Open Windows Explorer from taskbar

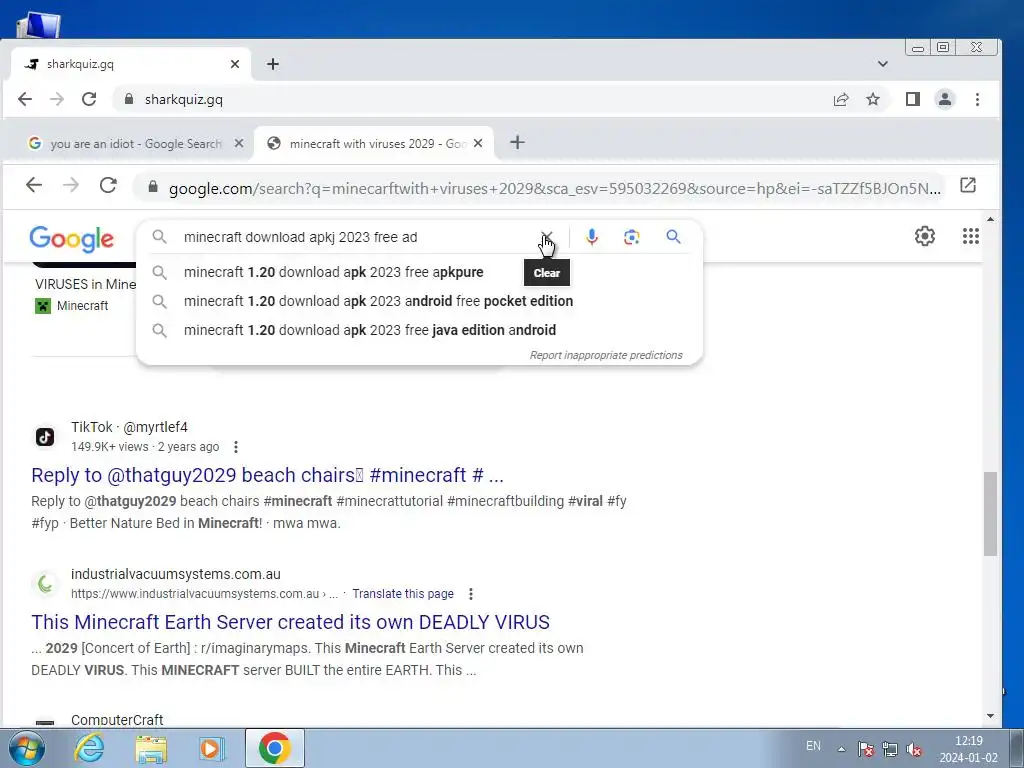(151, 749)
